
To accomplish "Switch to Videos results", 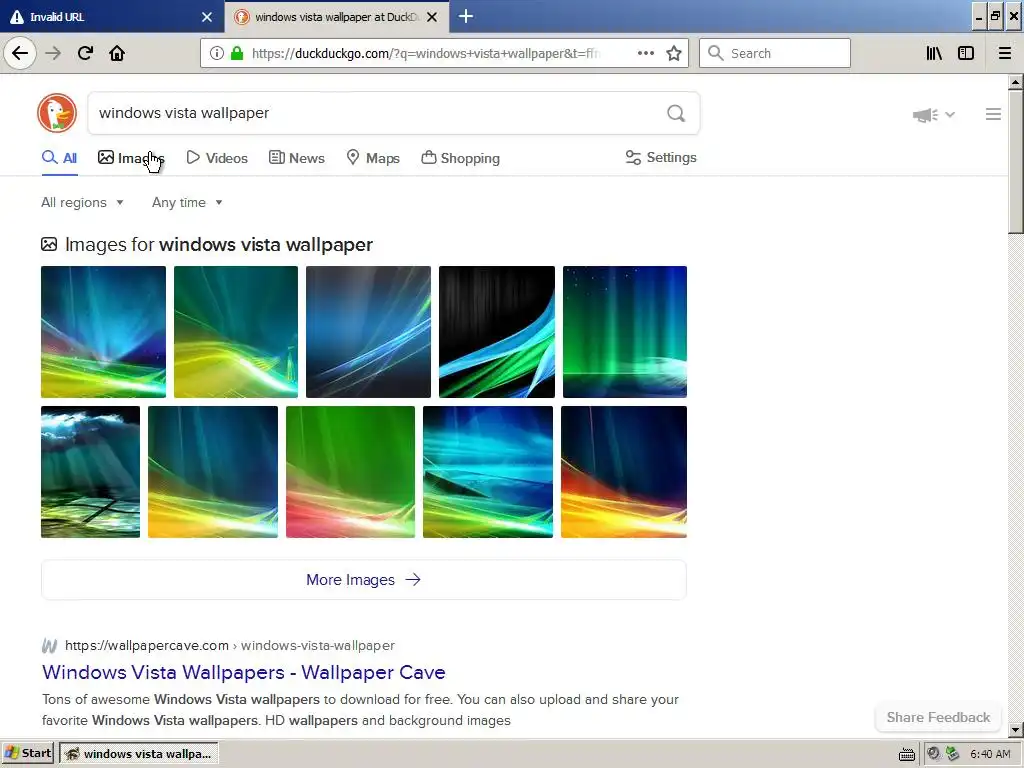I will point(217,157).
